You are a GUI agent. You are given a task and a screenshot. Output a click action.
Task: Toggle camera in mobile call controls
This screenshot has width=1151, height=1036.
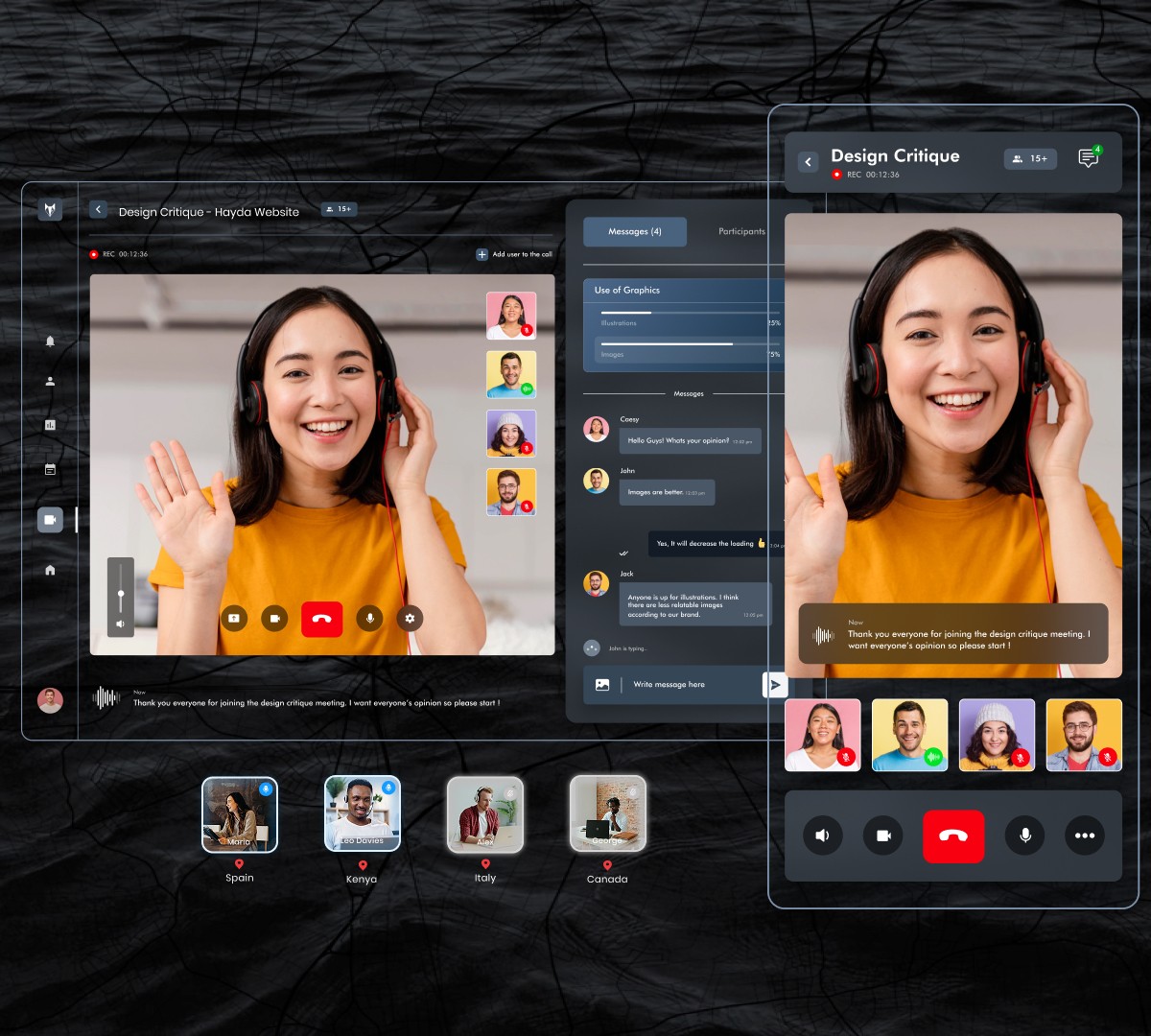[x=883, y=836]
